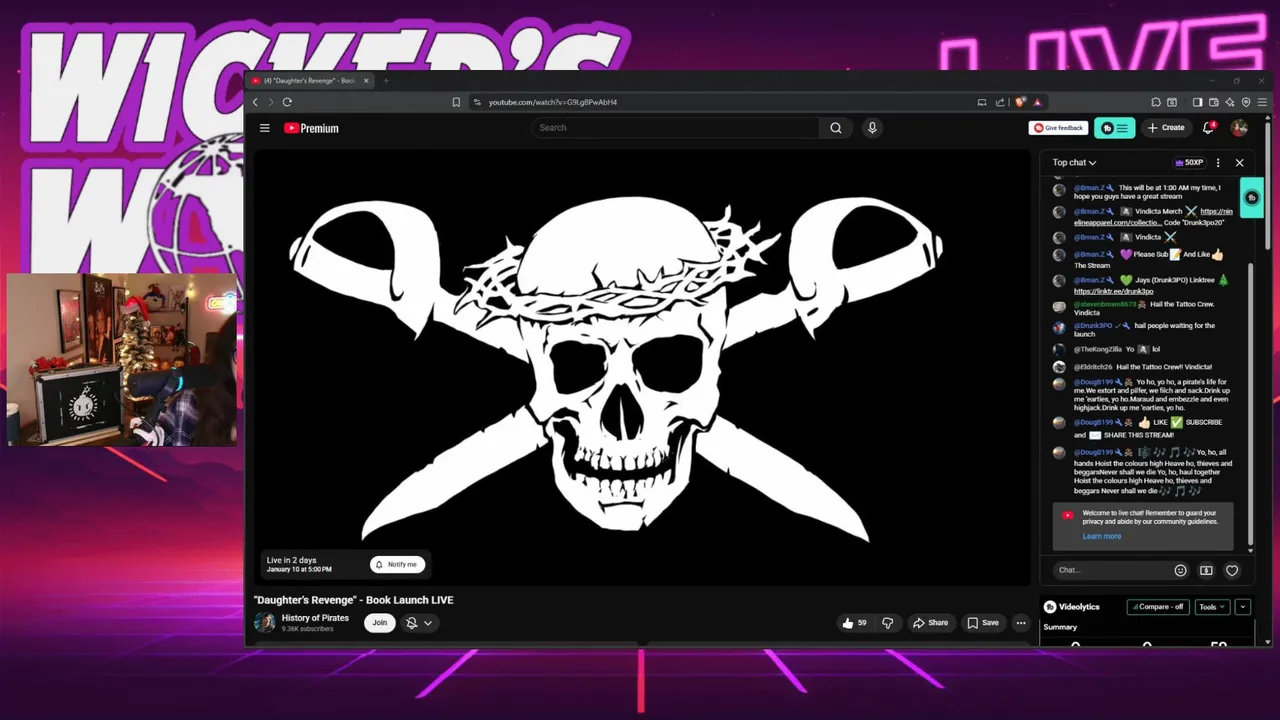Image resolution: width=1280 pixels, height=720 pixels.
Task: Click the share icon in the address bar
Action: coord(999,102)
